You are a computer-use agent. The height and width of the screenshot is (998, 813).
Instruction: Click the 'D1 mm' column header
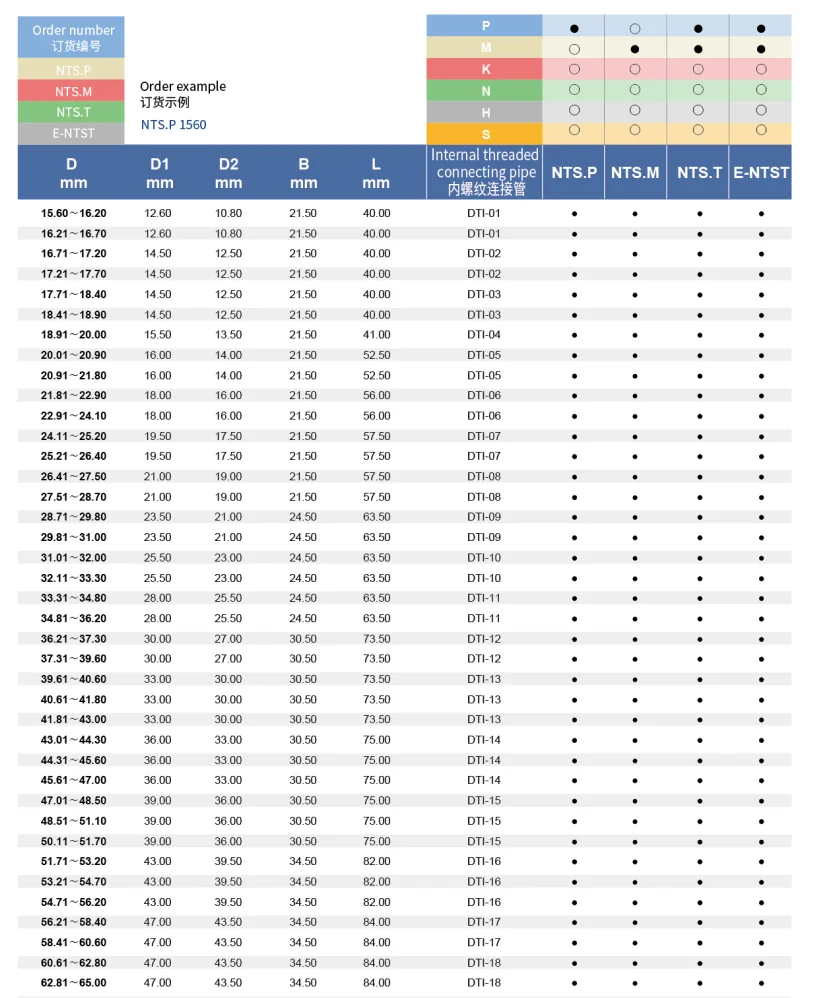point(159,173)
